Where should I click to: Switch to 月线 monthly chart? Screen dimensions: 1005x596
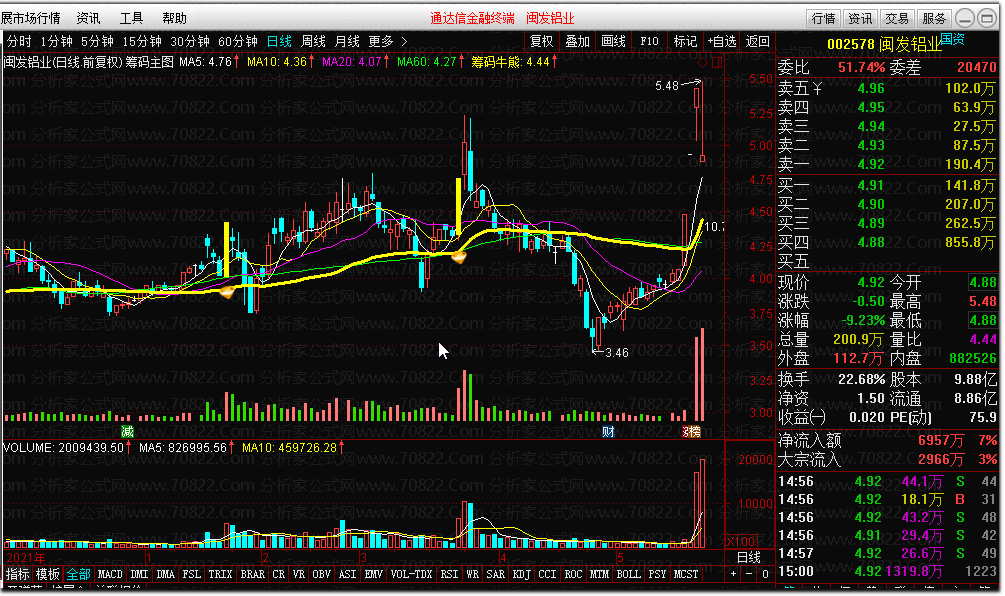pos(347,42)
